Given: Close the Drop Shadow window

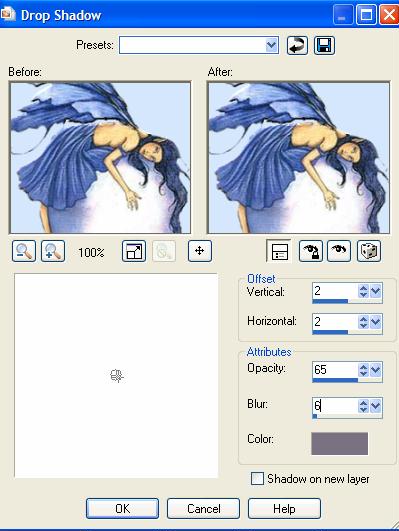Looking at the screenshot, I should click(x=389, y=15).
